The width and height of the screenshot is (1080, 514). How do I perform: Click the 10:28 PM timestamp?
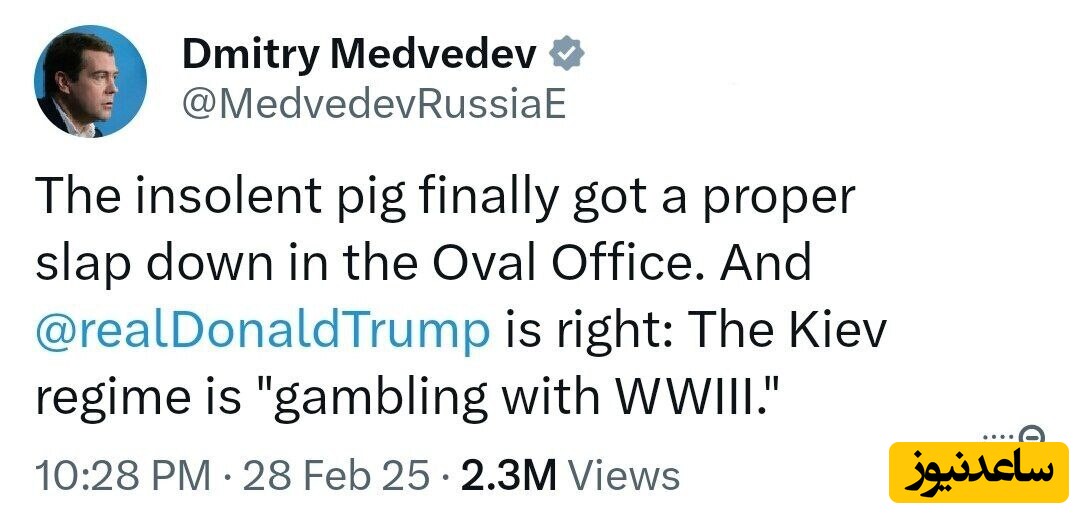[x=123, y=475]
